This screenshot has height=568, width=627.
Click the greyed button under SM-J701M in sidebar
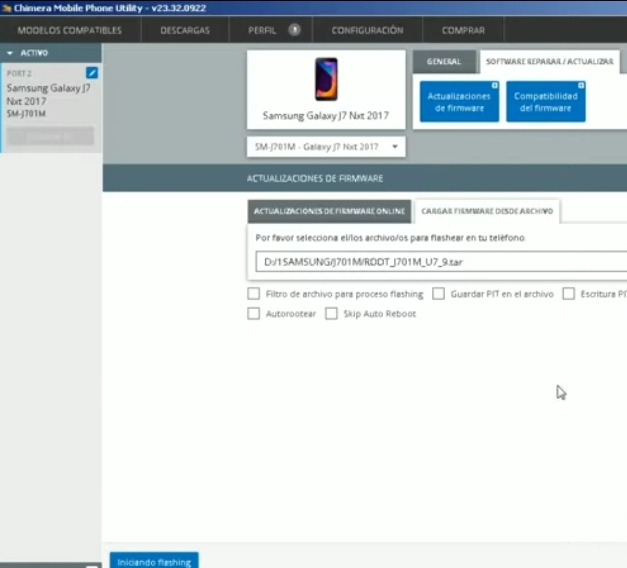(x=50, y=137)
